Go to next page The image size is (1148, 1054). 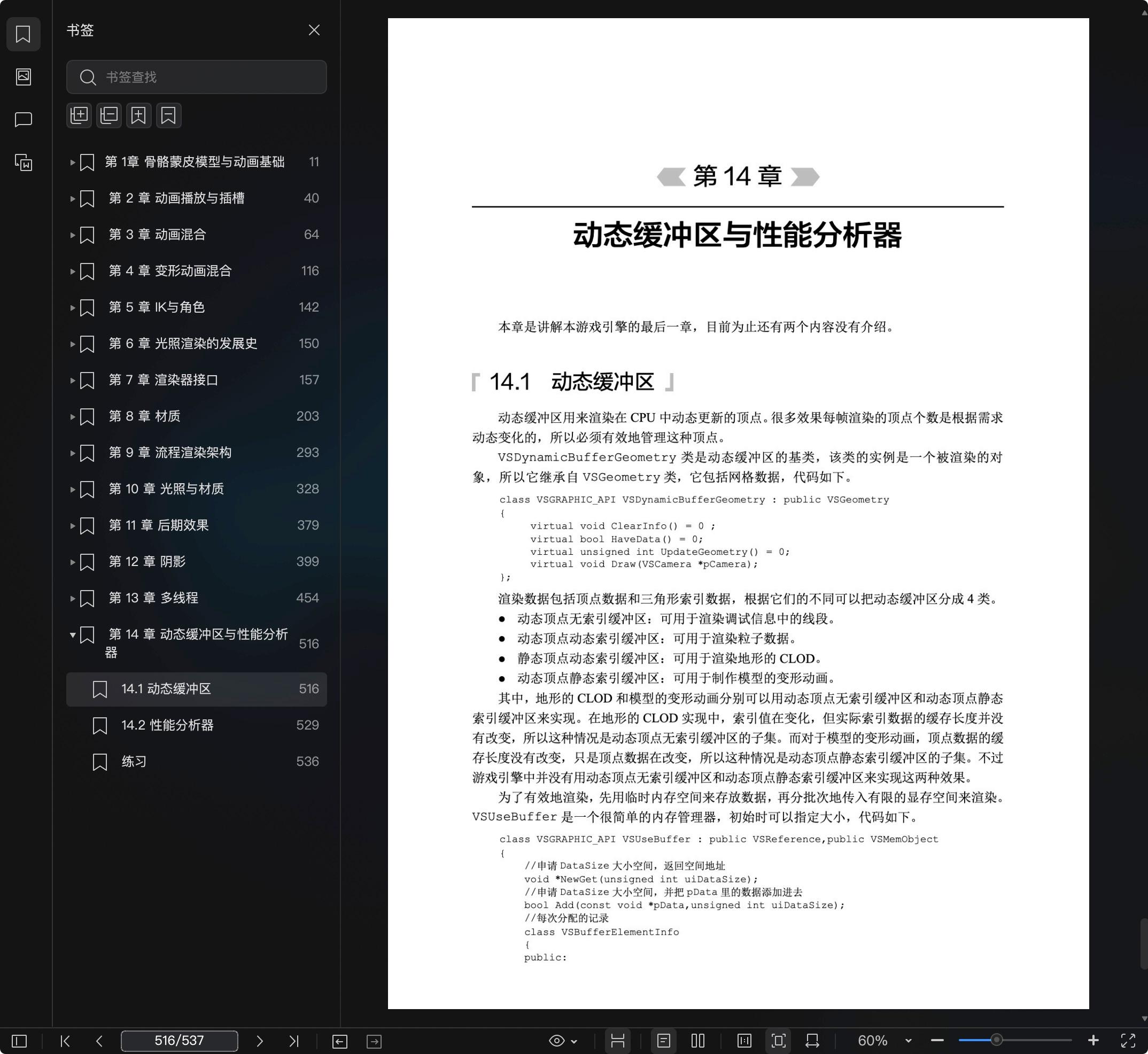260,1041
